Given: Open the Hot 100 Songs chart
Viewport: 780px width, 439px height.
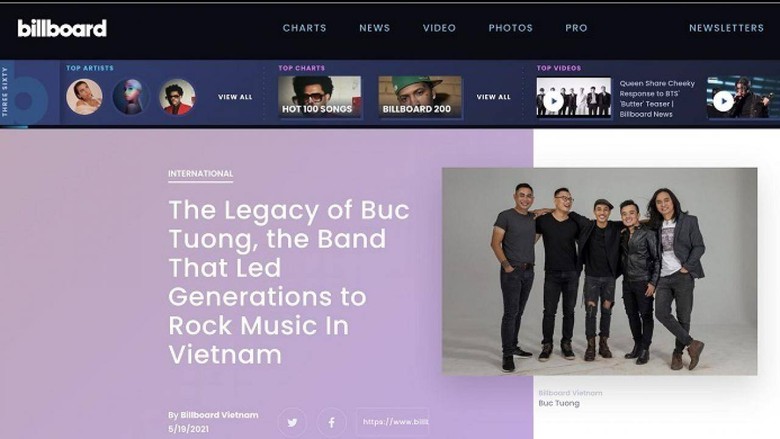Looking at the screenshot, I should tap(320, 97).
